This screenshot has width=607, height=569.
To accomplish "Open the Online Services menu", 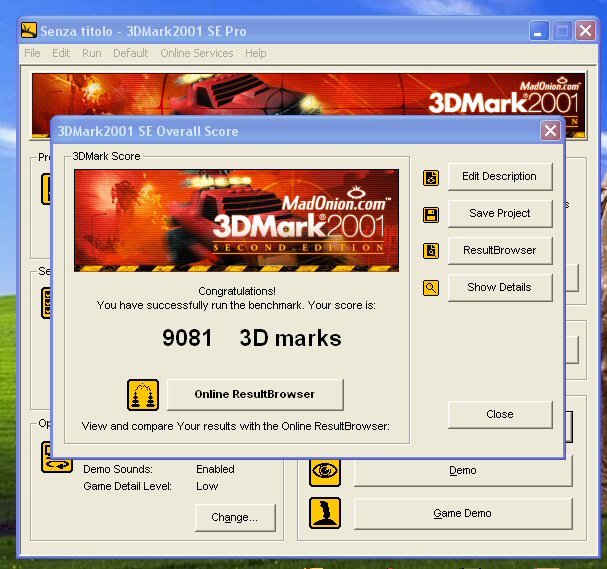I will [197, 53].
